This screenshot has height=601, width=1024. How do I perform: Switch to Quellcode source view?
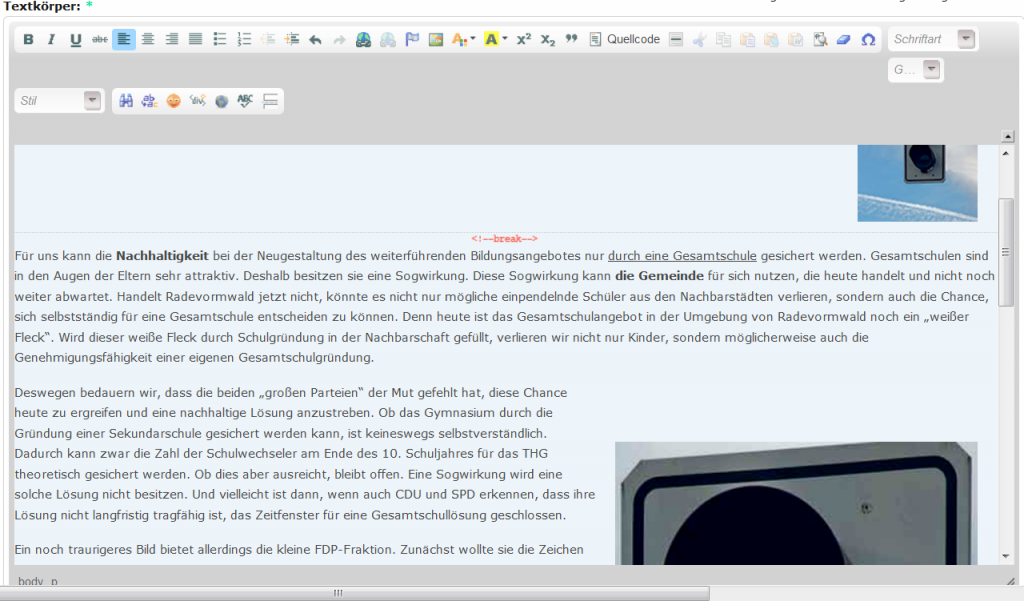click(x=626, y=40)
